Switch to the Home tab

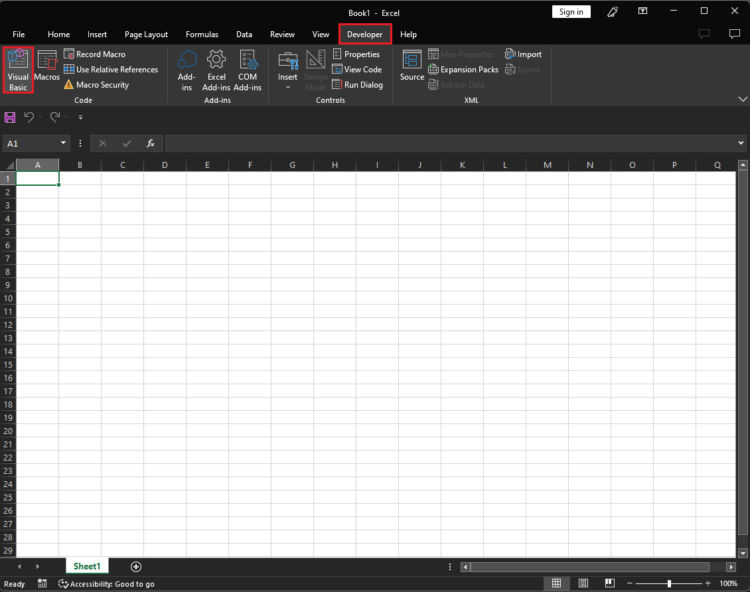58,34
